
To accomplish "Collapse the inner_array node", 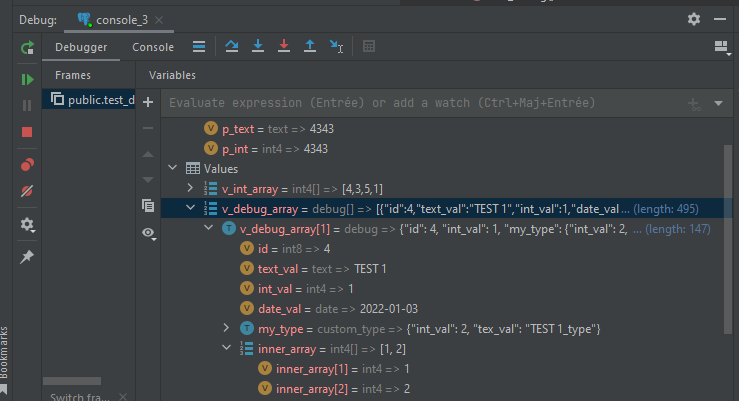I will tap(226, 348).
